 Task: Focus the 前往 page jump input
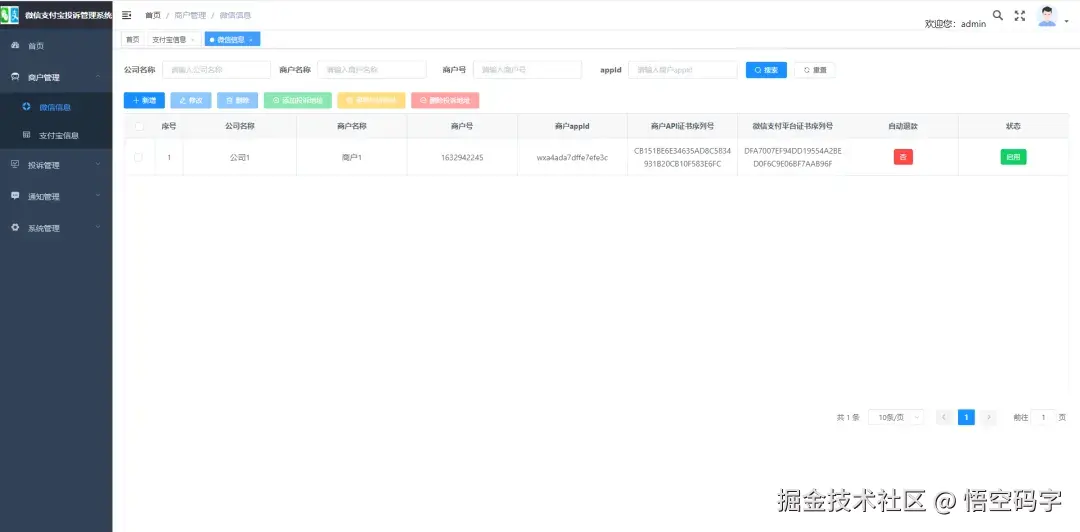[1043, 417]
